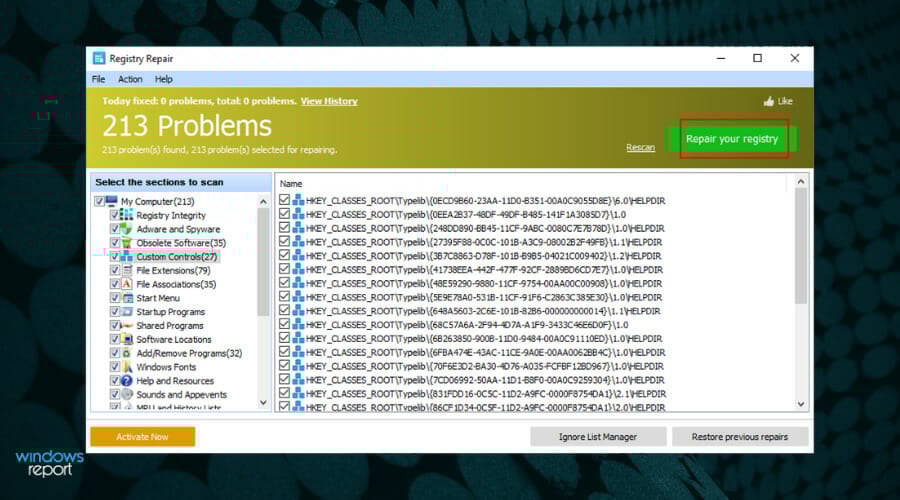The image size is (900, 500).
Task: Click registry key icon for {41738EEA entry
Action: (298, 269)
